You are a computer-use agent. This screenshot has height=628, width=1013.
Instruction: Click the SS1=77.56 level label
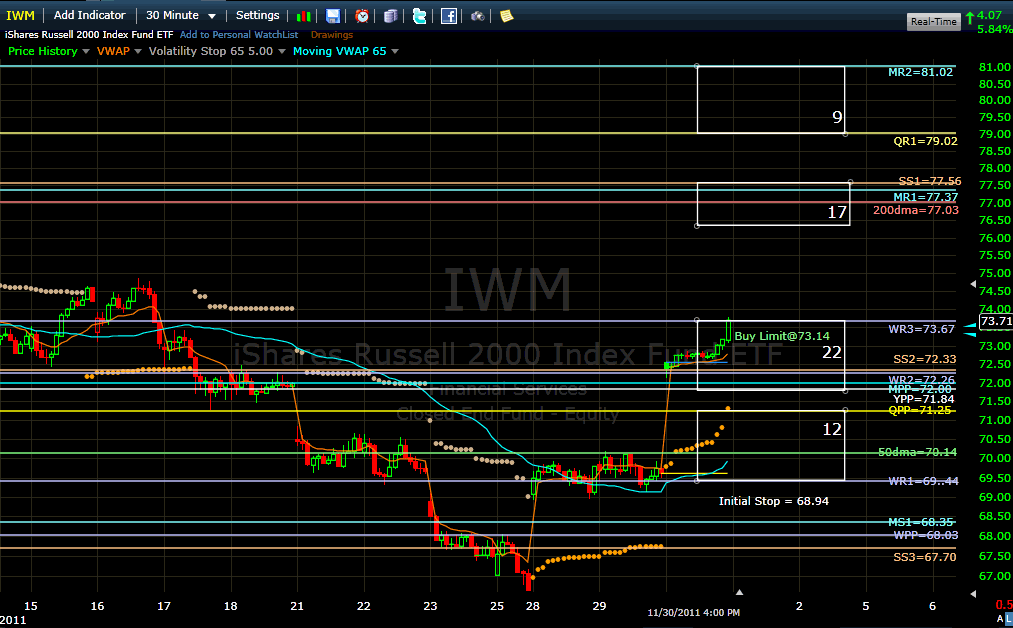coord(930,182)
